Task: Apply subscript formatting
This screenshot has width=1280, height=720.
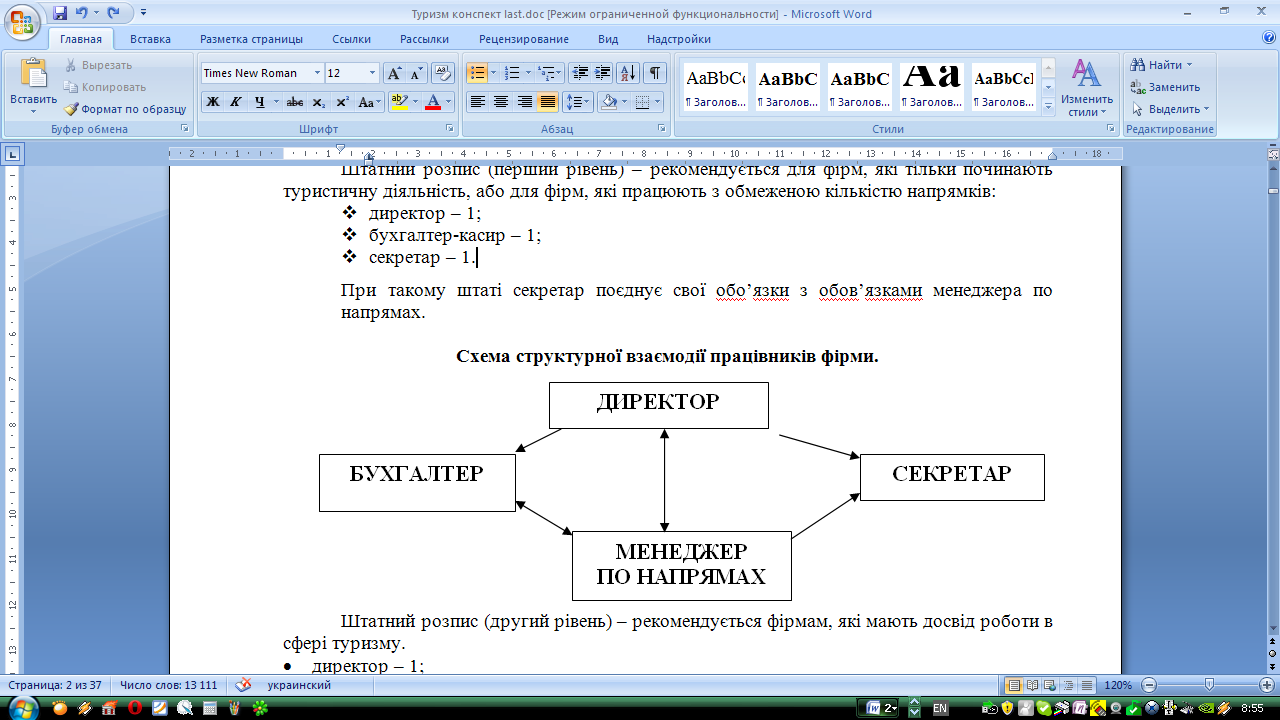Action: (319, 102)
